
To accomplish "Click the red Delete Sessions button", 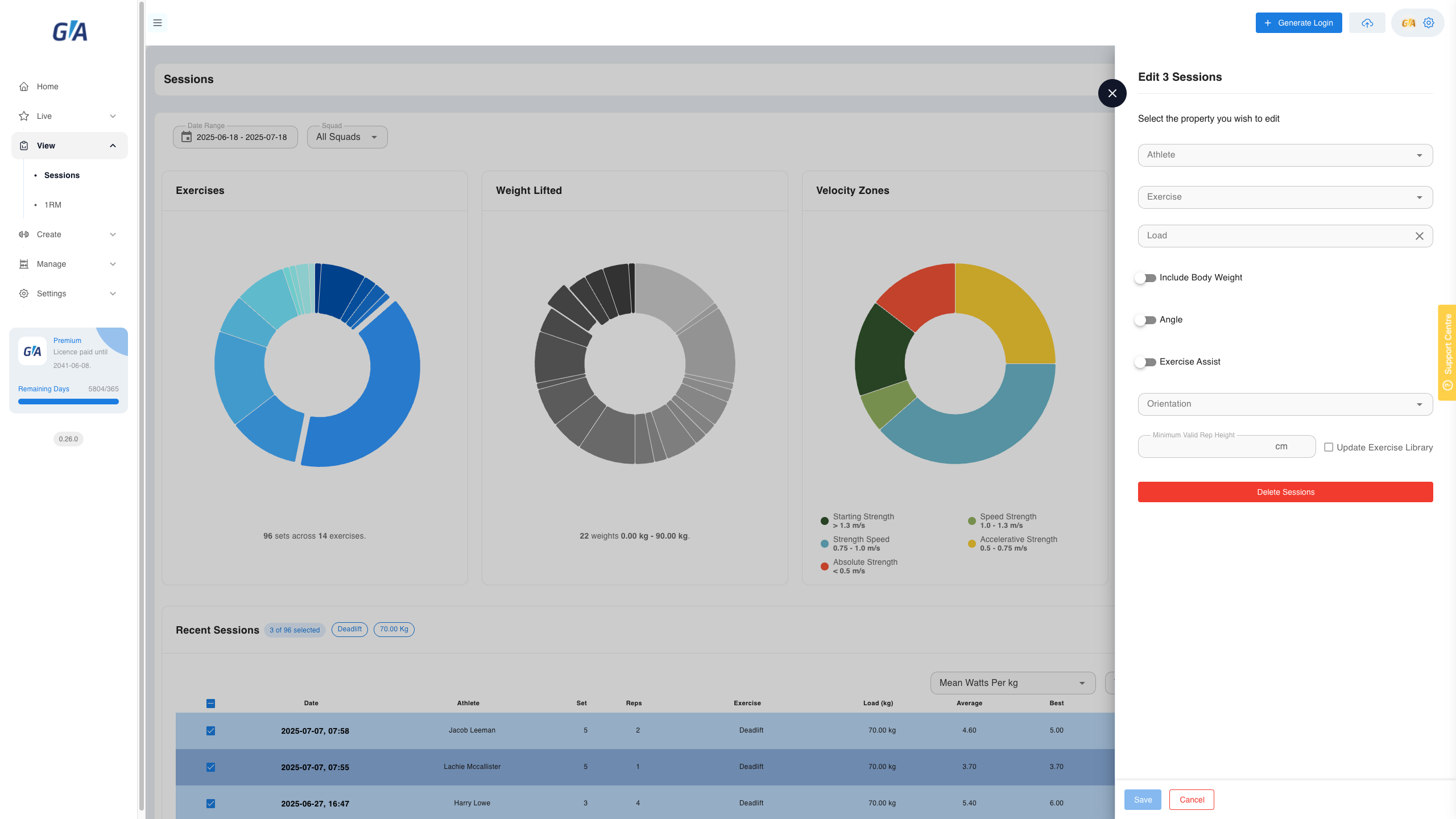I will (x=1285, y=492).
